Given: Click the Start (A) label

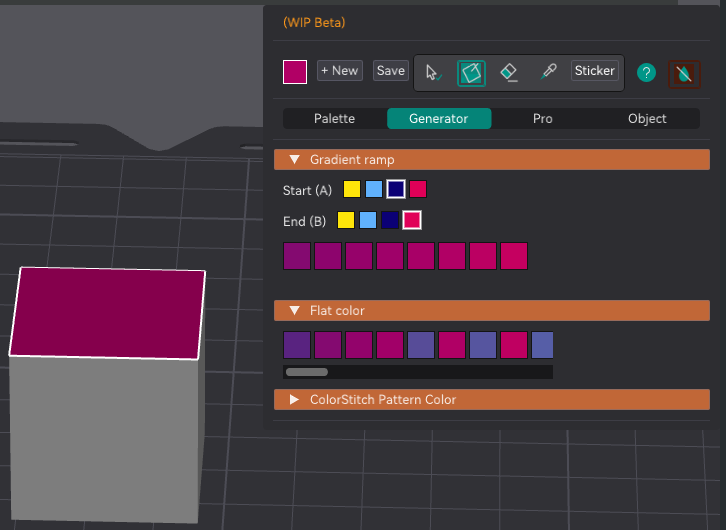Looking at the screenshot, I should 307,190.
